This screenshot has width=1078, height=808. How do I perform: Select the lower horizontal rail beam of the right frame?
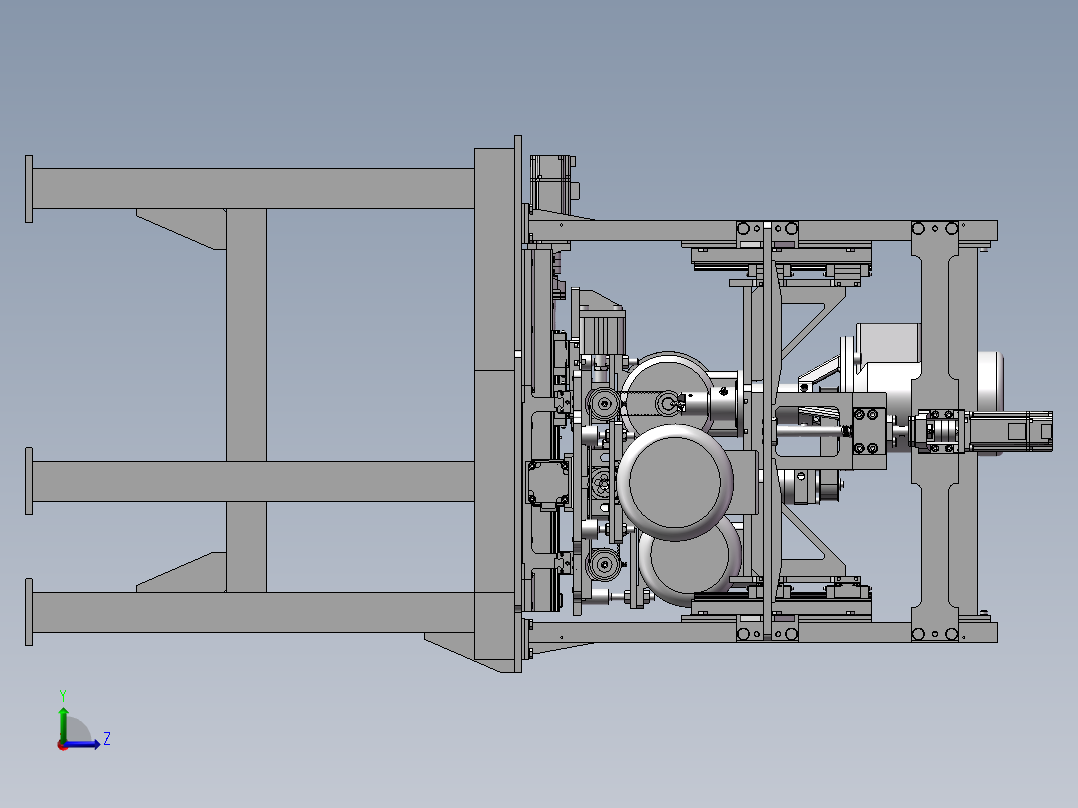click(763, 633)
